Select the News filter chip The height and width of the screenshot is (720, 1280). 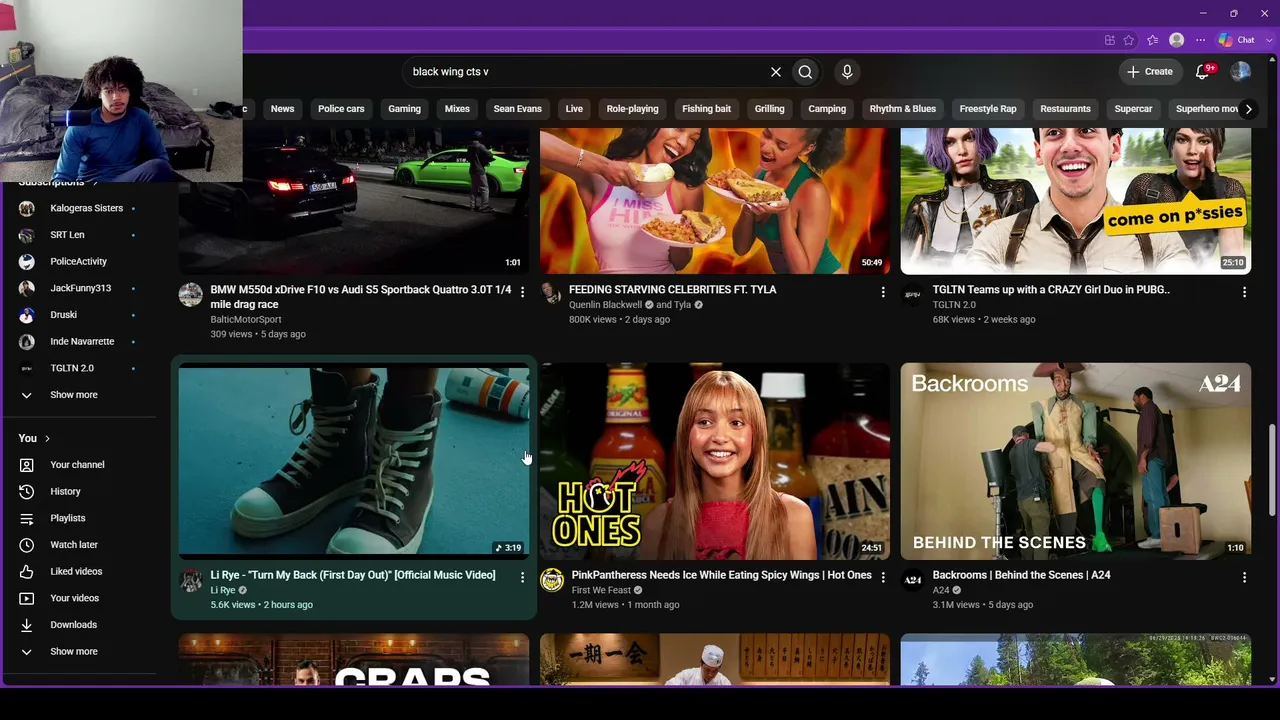pyautogui.click(x=282, y=109)
